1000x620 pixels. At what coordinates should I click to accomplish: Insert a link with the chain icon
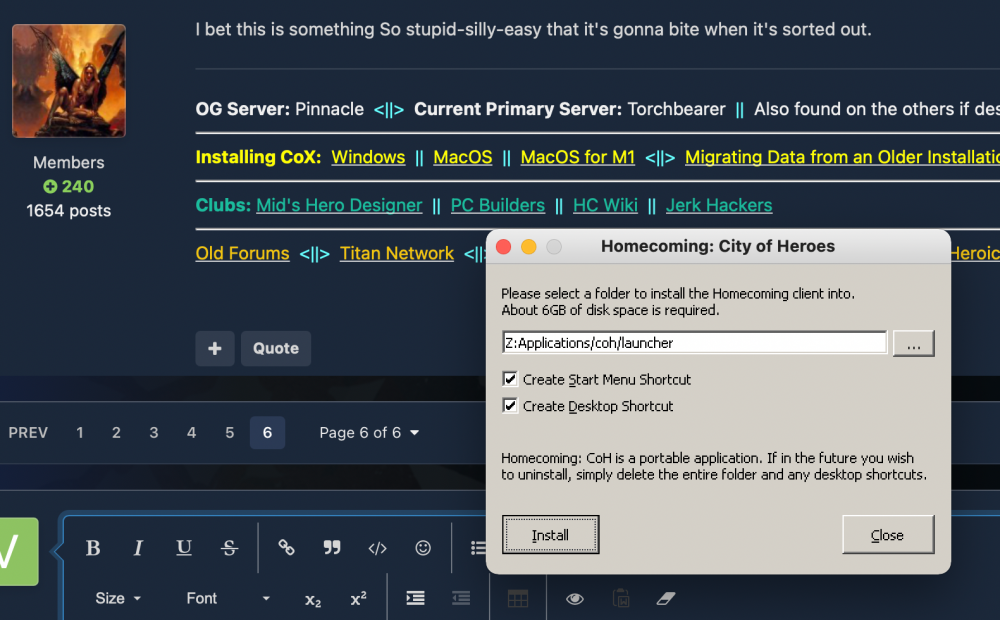(286, 548)
